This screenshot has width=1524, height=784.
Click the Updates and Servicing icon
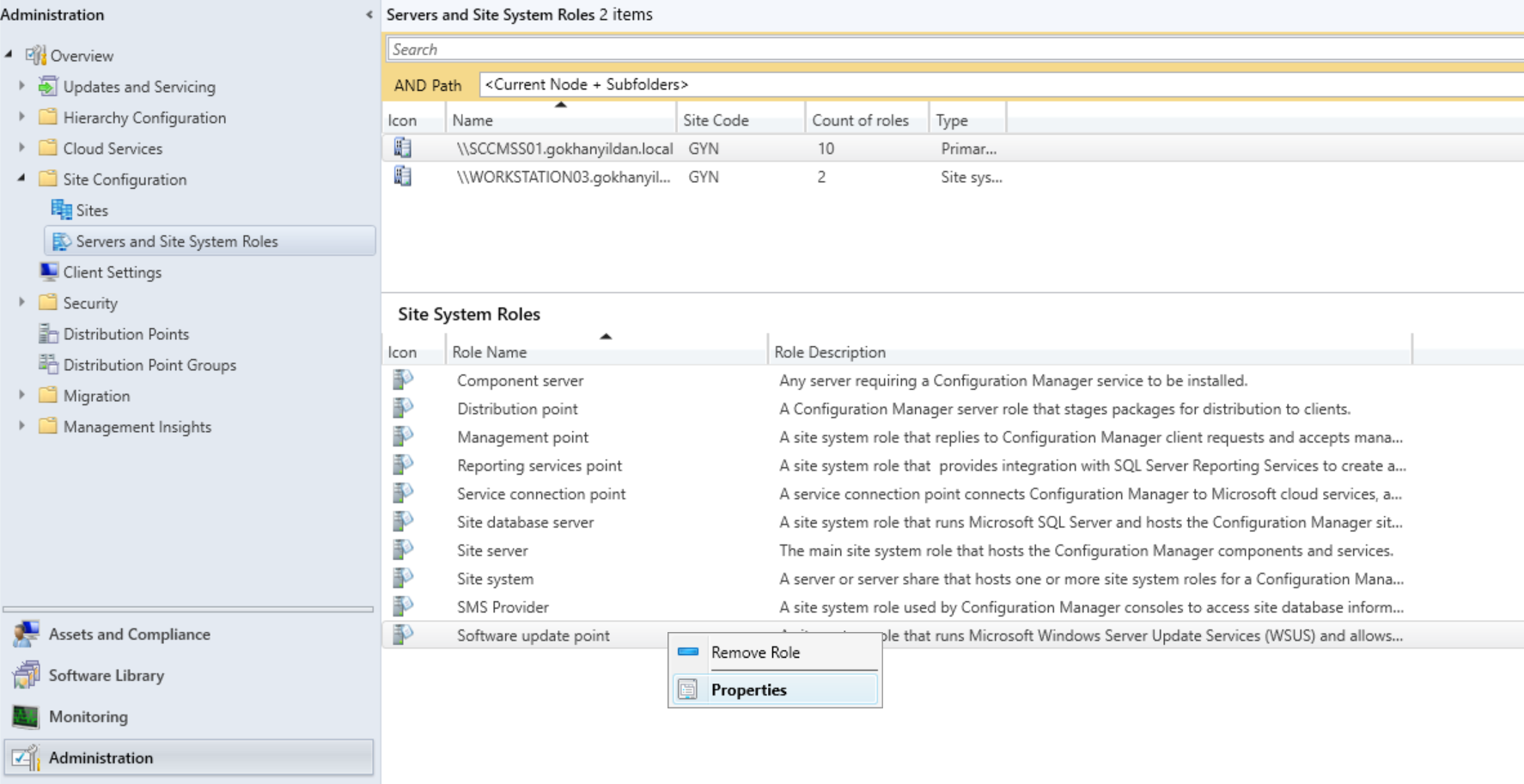pos(48,86)
